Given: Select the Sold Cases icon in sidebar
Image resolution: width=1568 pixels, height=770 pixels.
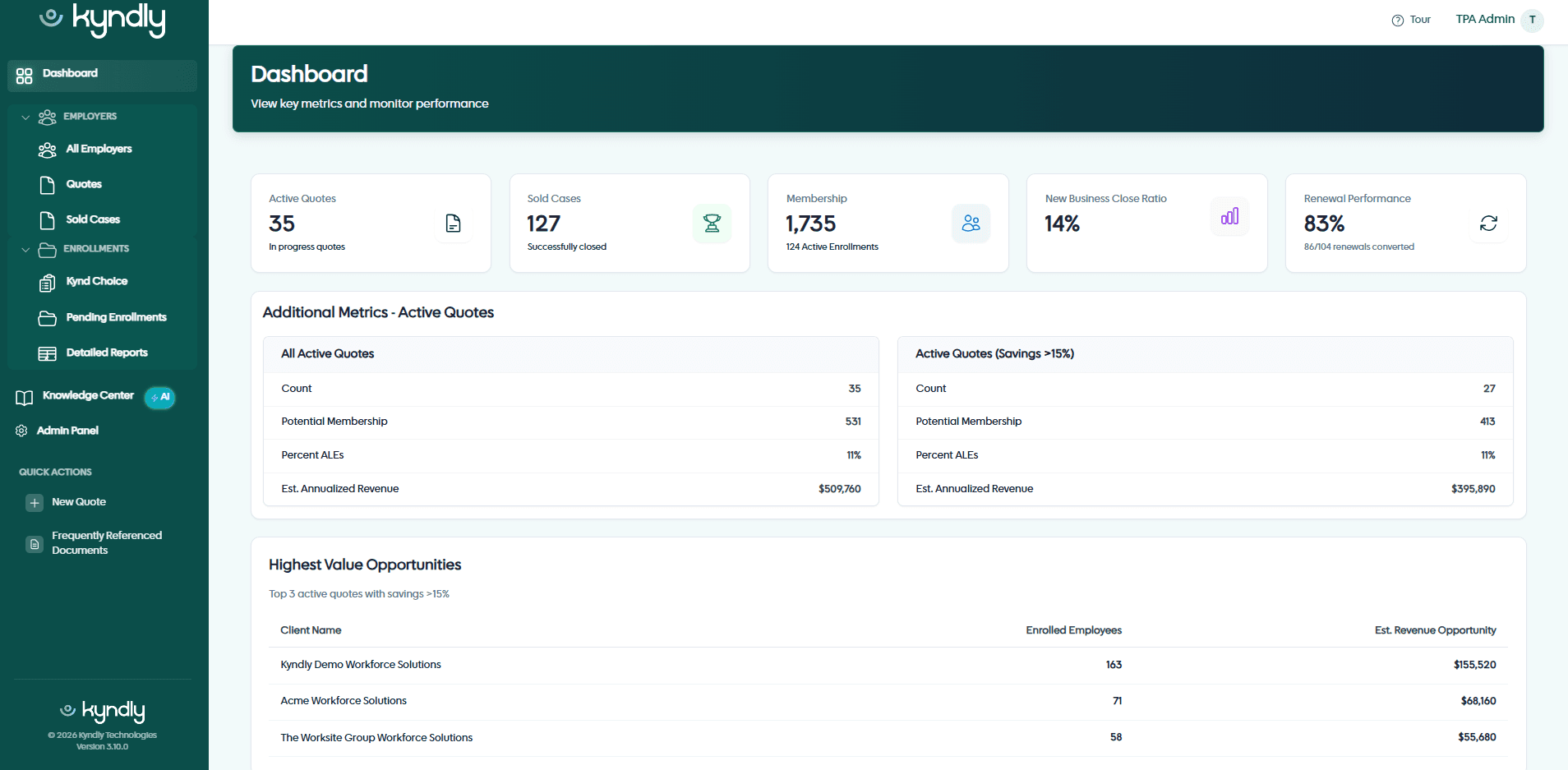Looking at the screenshot, I should [x=48, y=219].
